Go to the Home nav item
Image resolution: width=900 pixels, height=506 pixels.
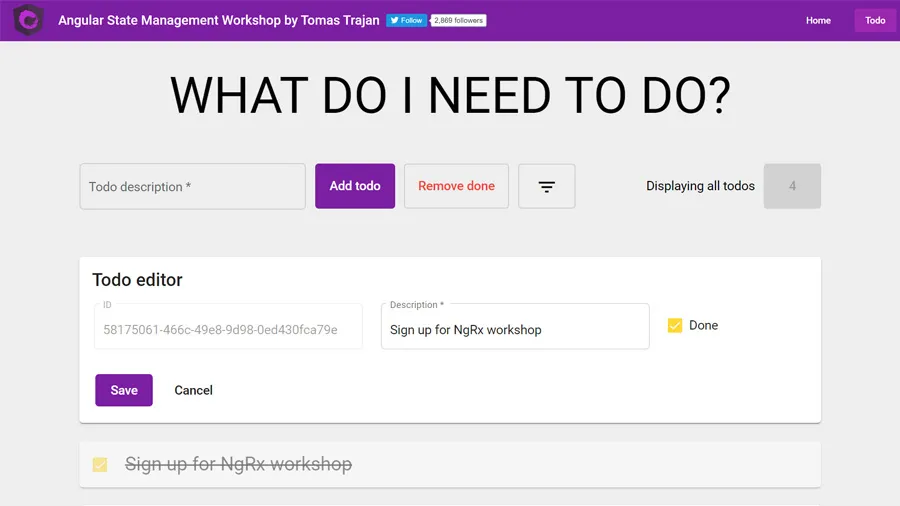point(818,20)
